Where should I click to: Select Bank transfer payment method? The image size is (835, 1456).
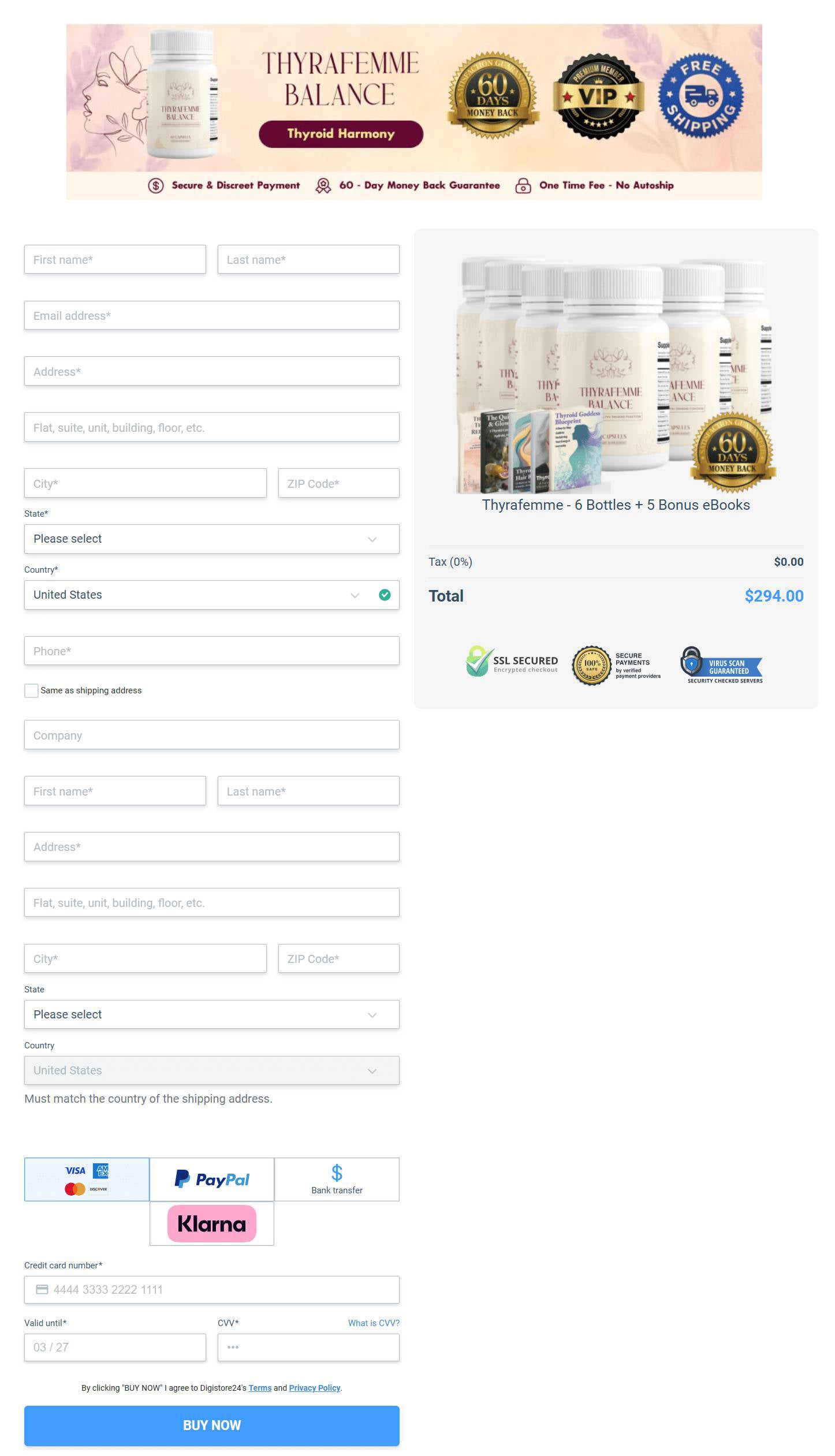pos(337,1179)
